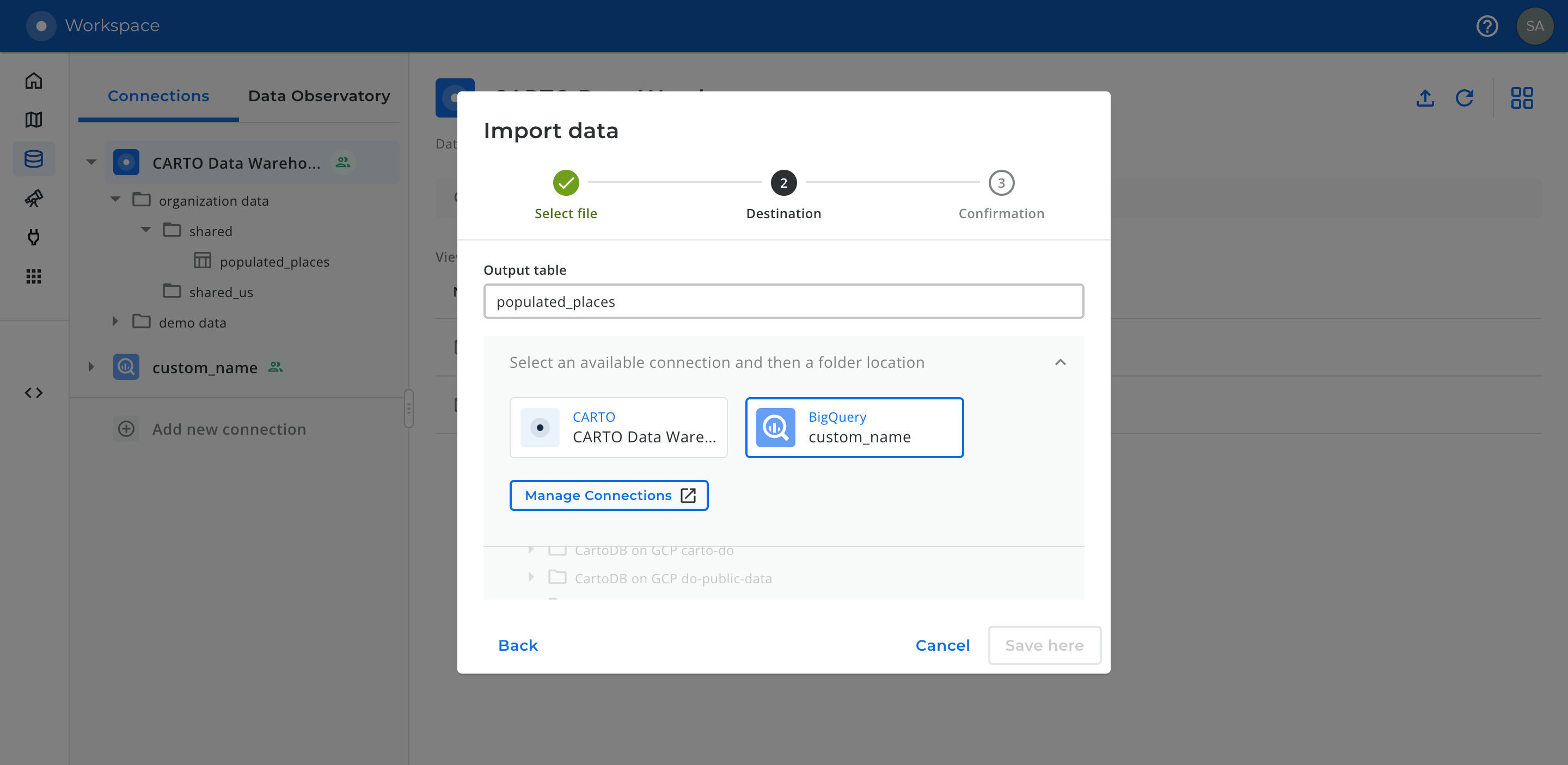1568x765 pixels.
Task: Switch to the Data Observatory tab
Action: [319, 95]
